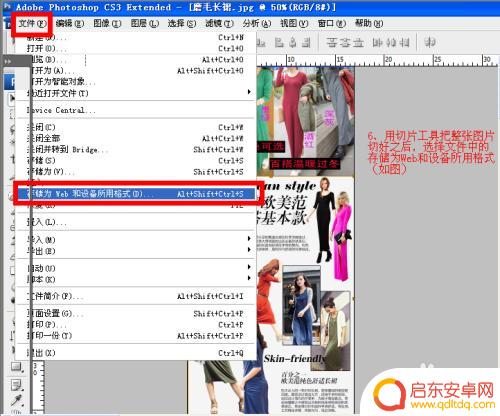The image size is (500, 416).
Task: Click the vertical ruler below the menu
Action: (x=38, y=387)
